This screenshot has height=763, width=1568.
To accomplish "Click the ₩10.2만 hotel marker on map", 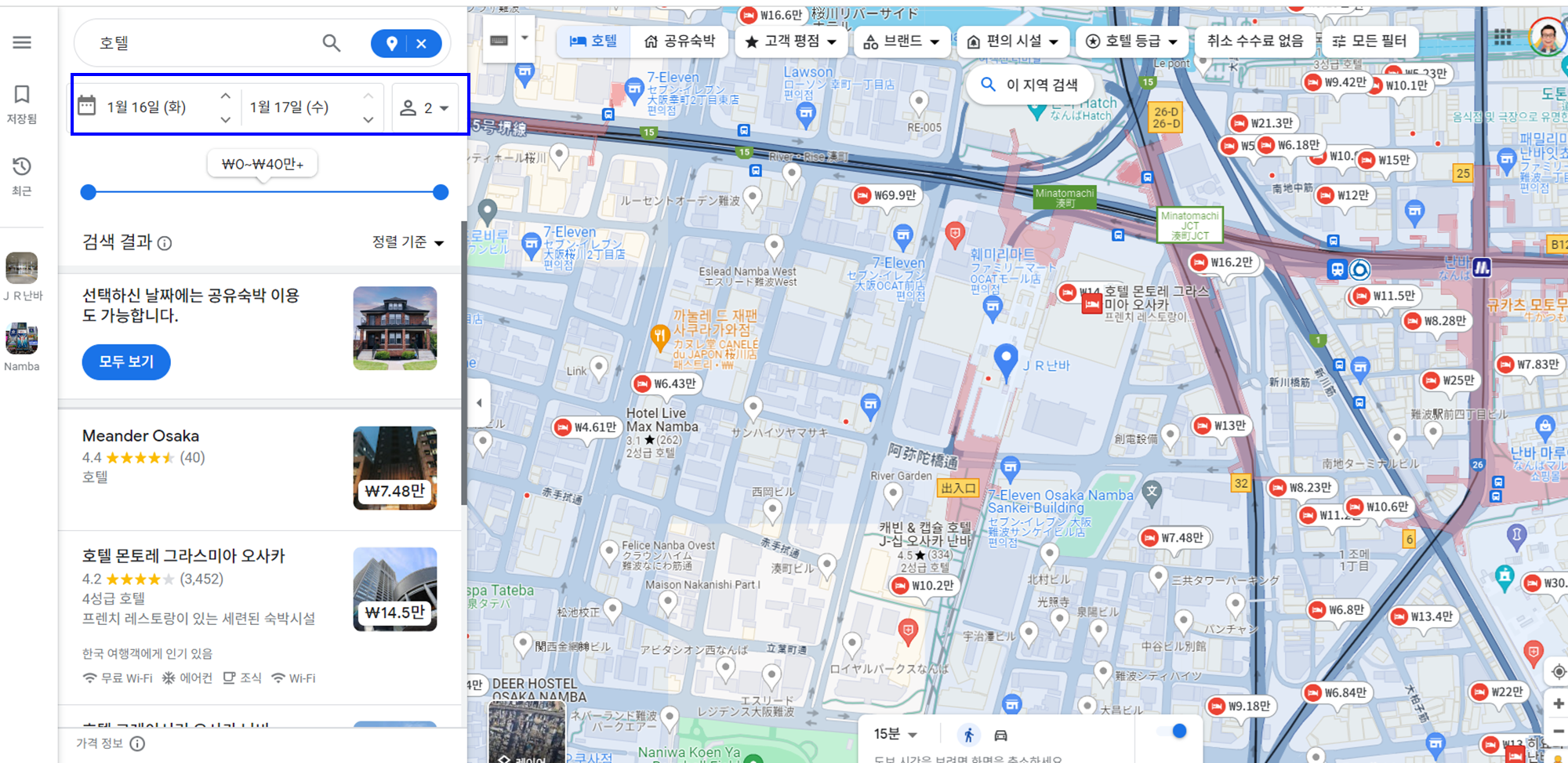I will point(924,585).
